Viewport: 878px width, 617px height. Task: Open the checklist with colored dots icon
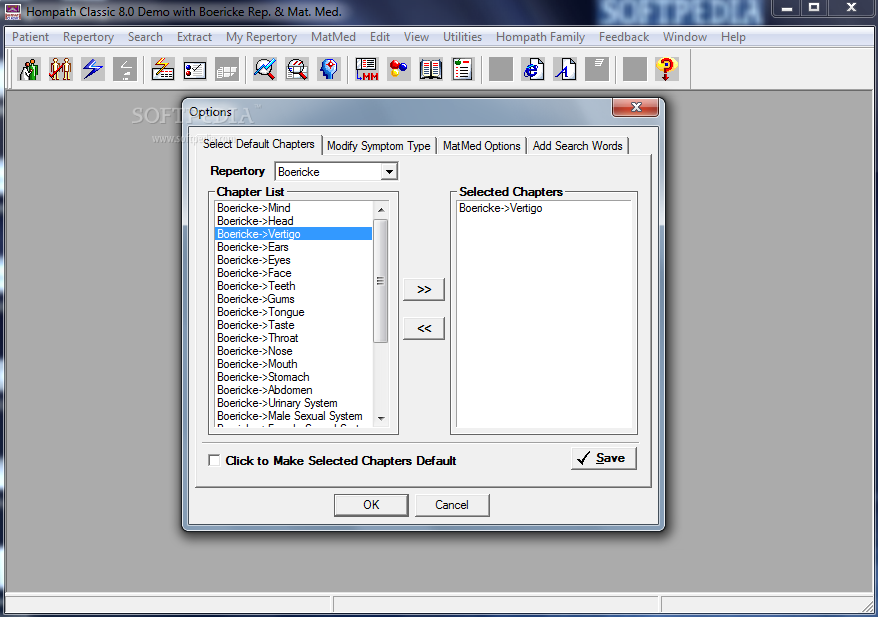195,69
